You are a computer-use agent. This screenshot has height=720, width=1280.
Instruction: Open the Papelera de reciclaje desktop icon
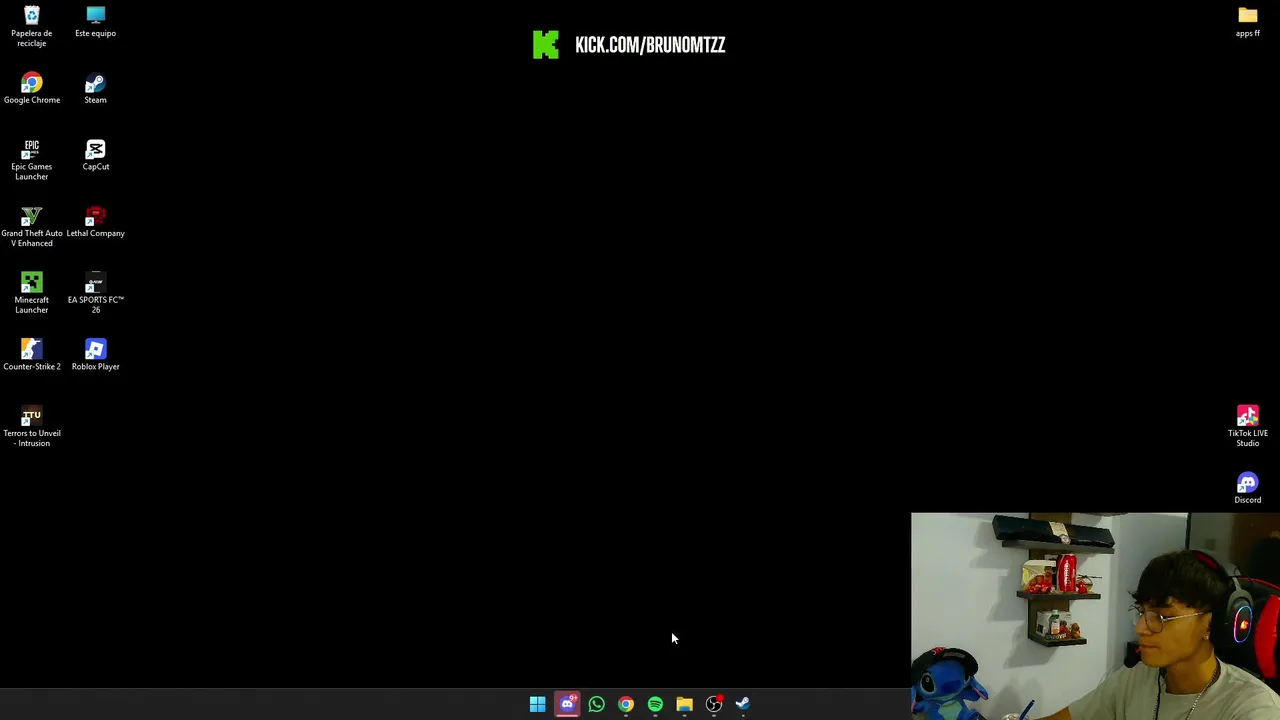[x=31, y=26]
